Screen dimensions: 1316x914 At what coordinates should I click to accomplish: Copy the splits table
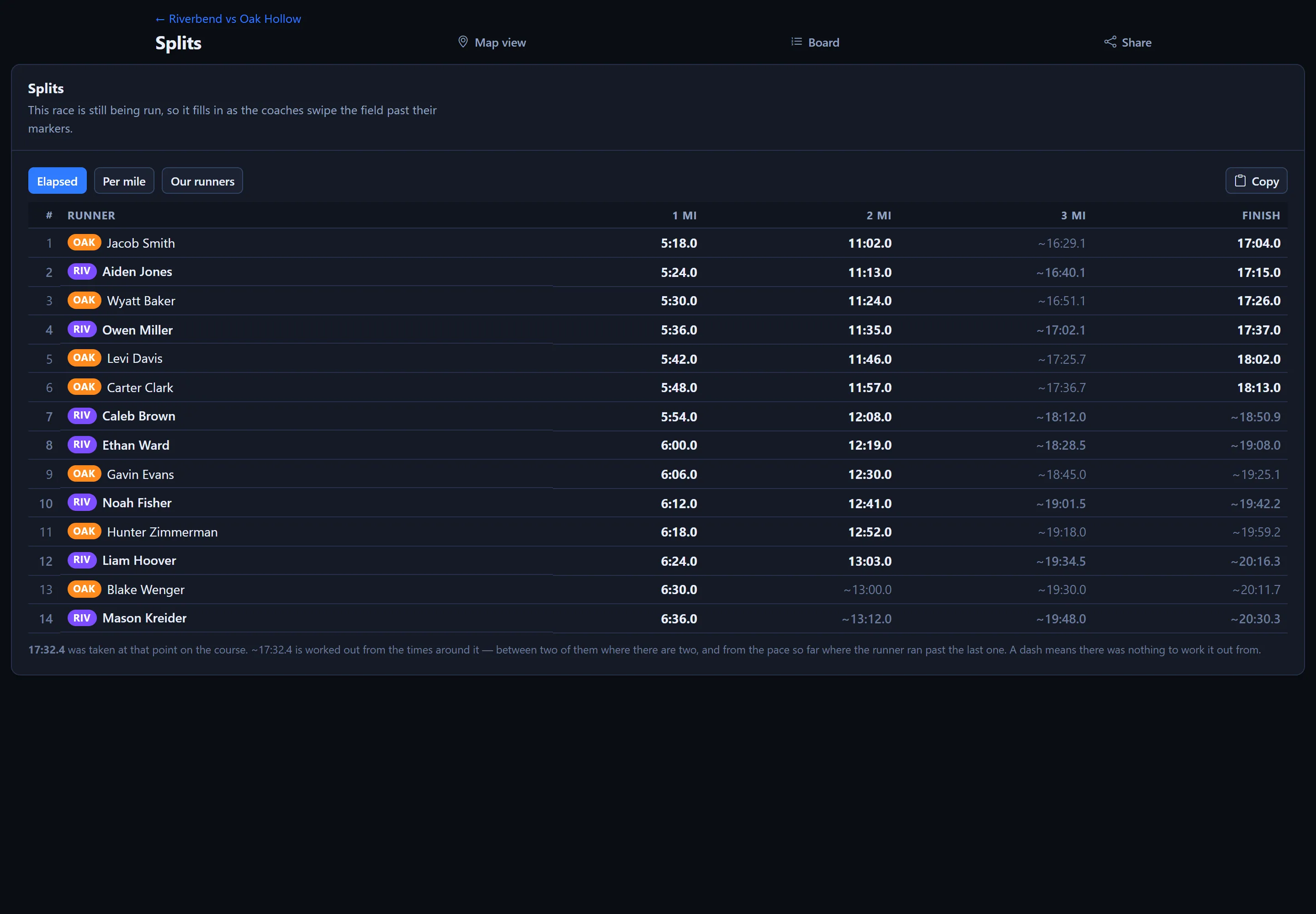pyautogui.click(x=1256, y=181)
